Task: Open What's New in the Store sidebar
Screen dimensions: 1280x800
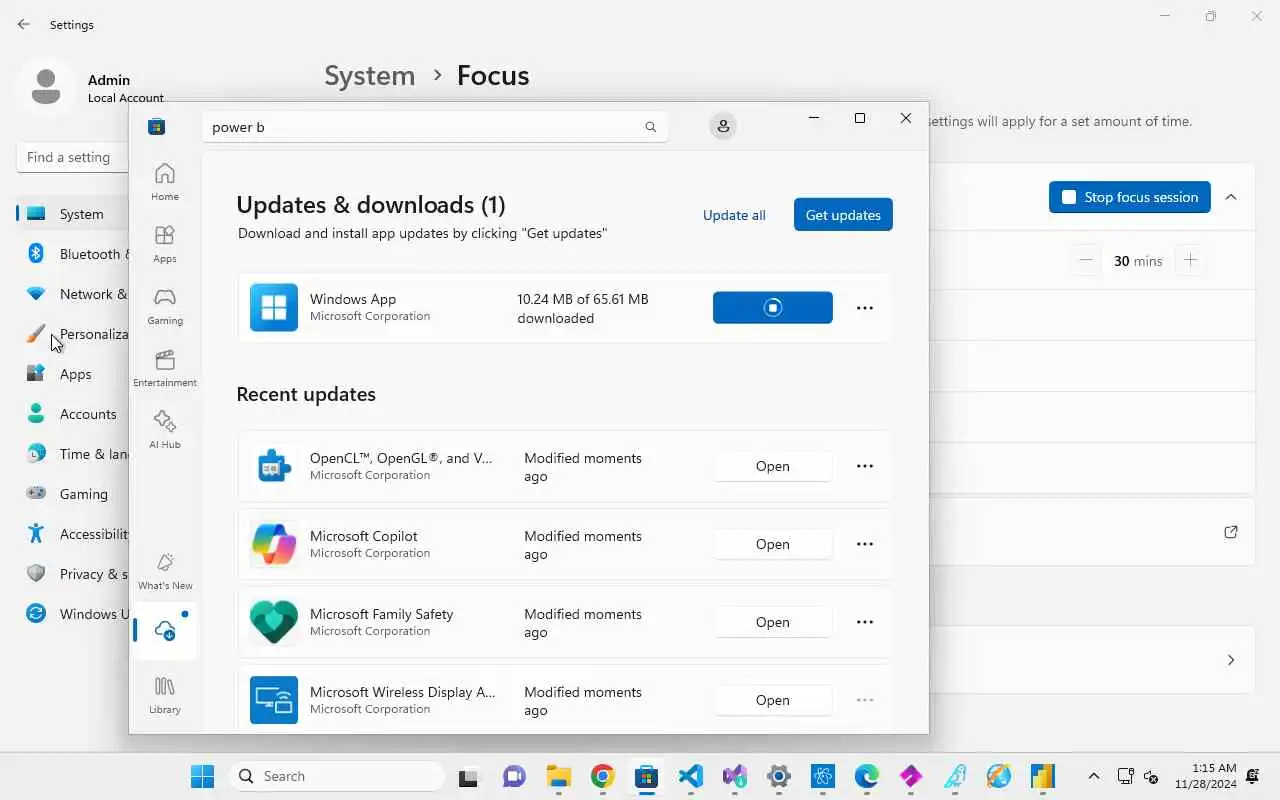Action: pos(165,571)
